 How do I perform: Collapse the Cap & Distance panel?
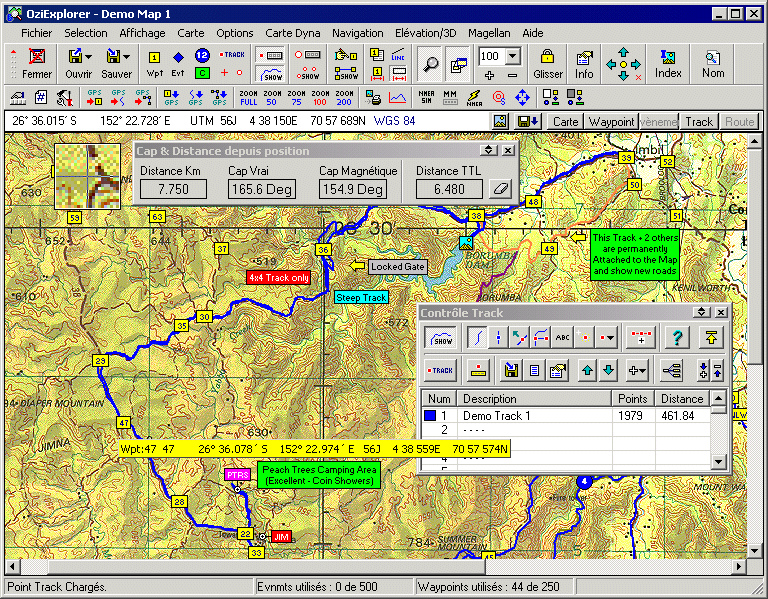coord(488,150)
